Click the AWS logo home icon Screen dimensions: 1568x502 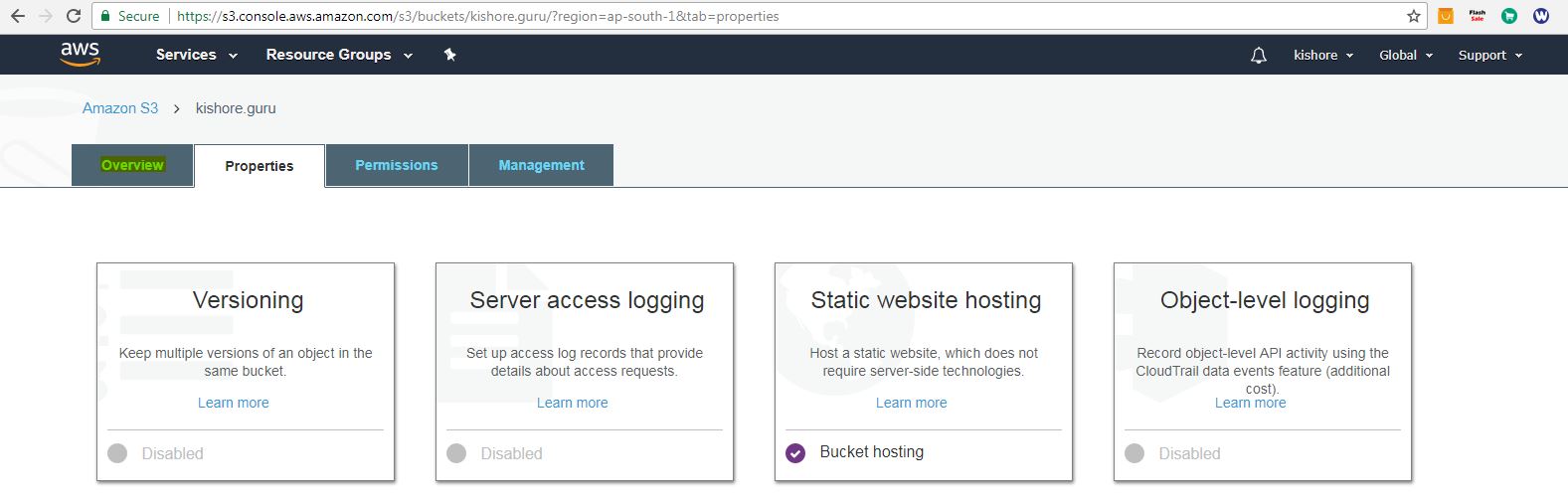80,54
